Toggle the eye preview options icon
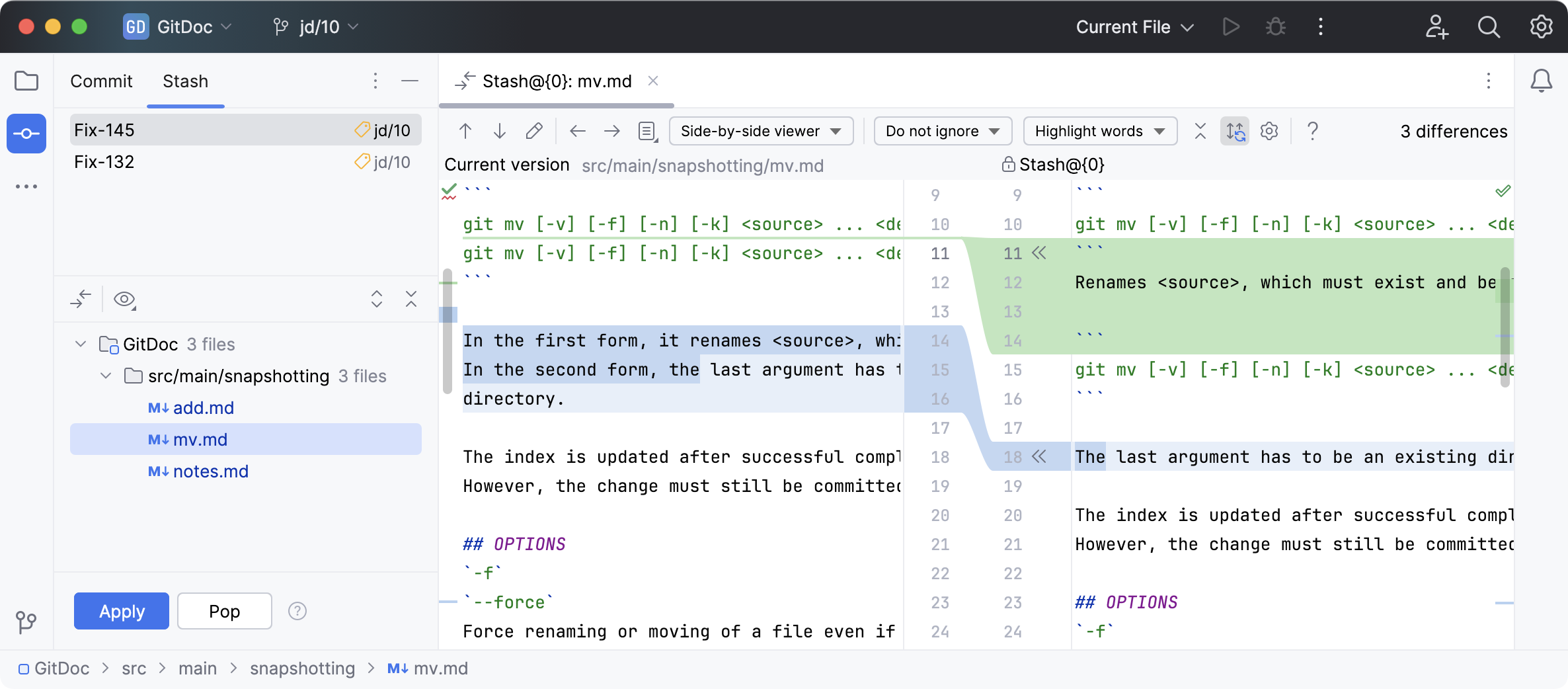 124,300
